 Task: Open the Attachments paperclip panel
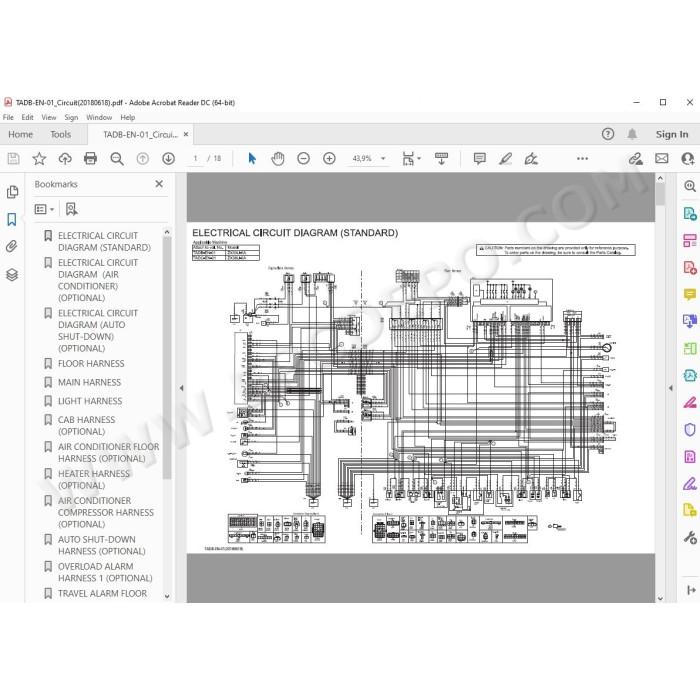(12, 246)
